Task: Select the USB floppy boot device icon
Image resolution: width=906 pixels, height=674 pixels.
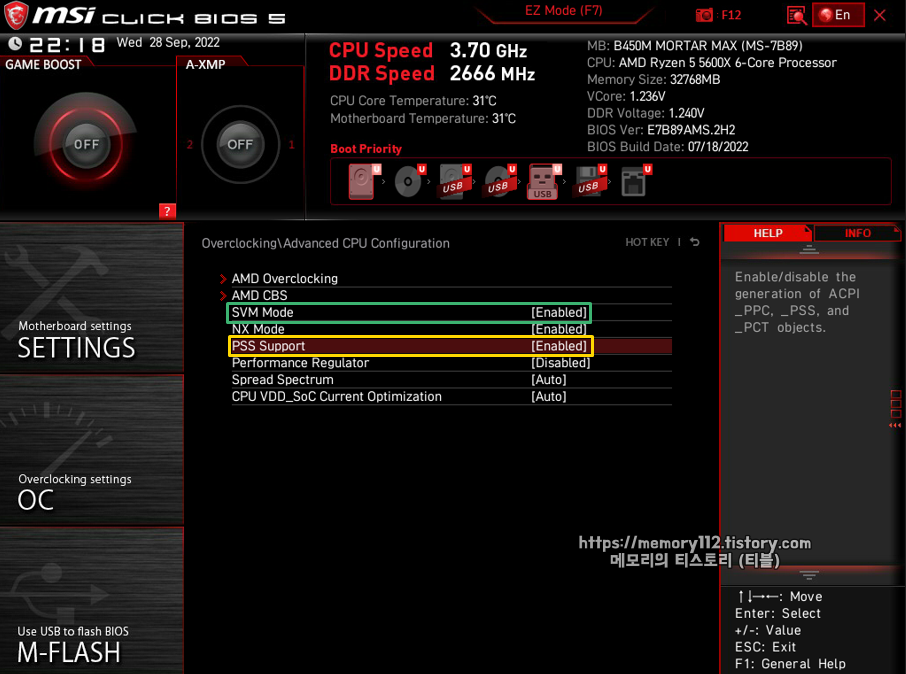Action: tap(591, 182)
